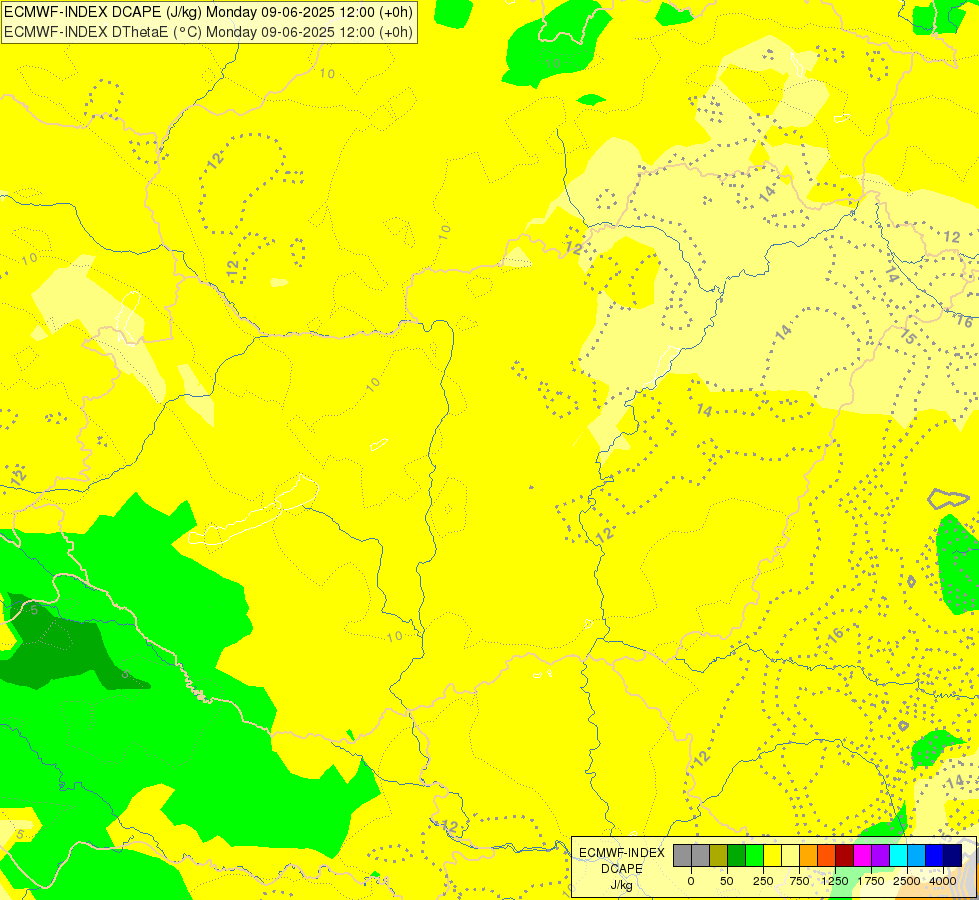
Task: Select the navy legend swatch
Action: coord(953,856)
